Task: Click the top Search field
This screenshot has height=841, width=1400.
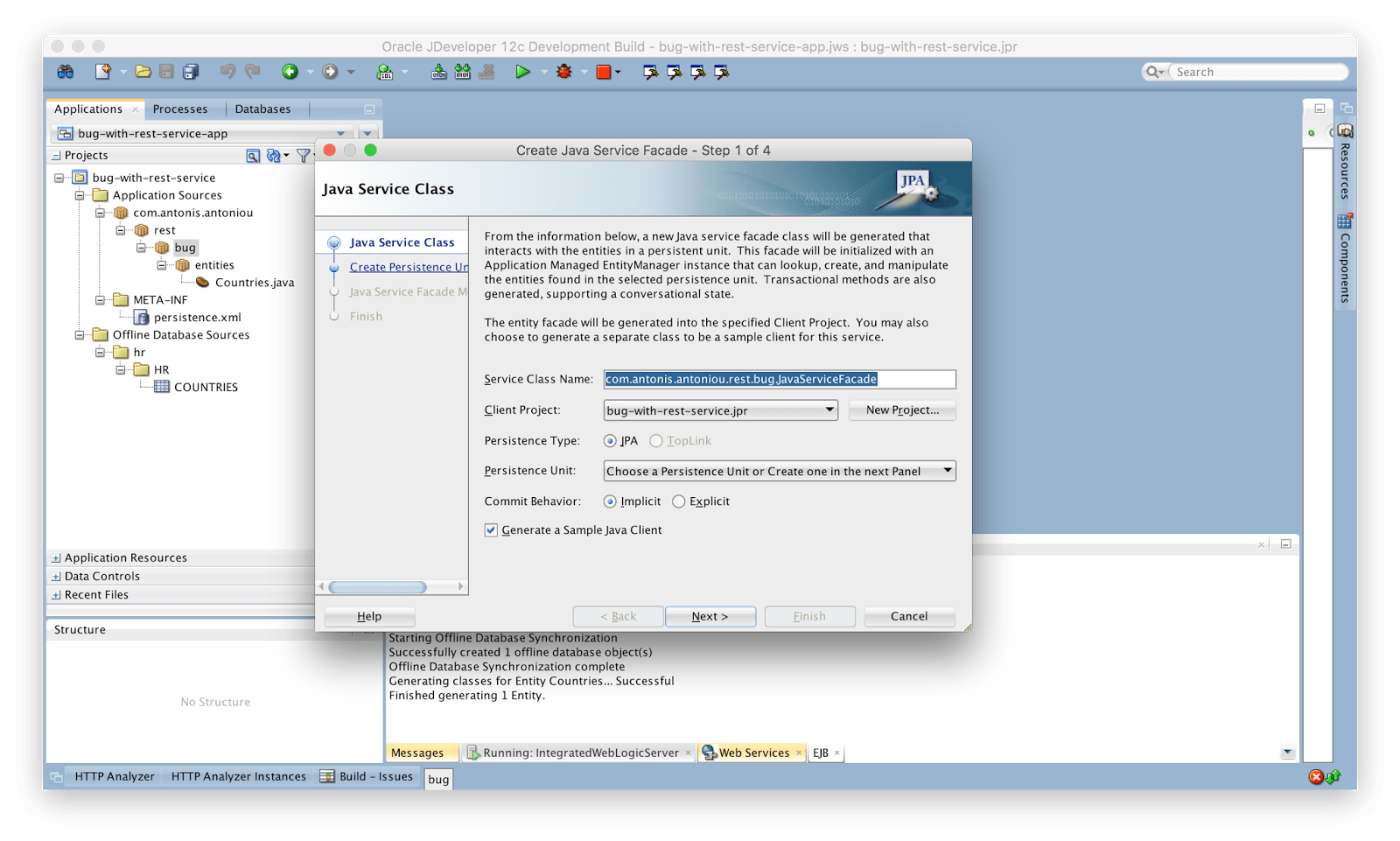Action: (1256, 72)
